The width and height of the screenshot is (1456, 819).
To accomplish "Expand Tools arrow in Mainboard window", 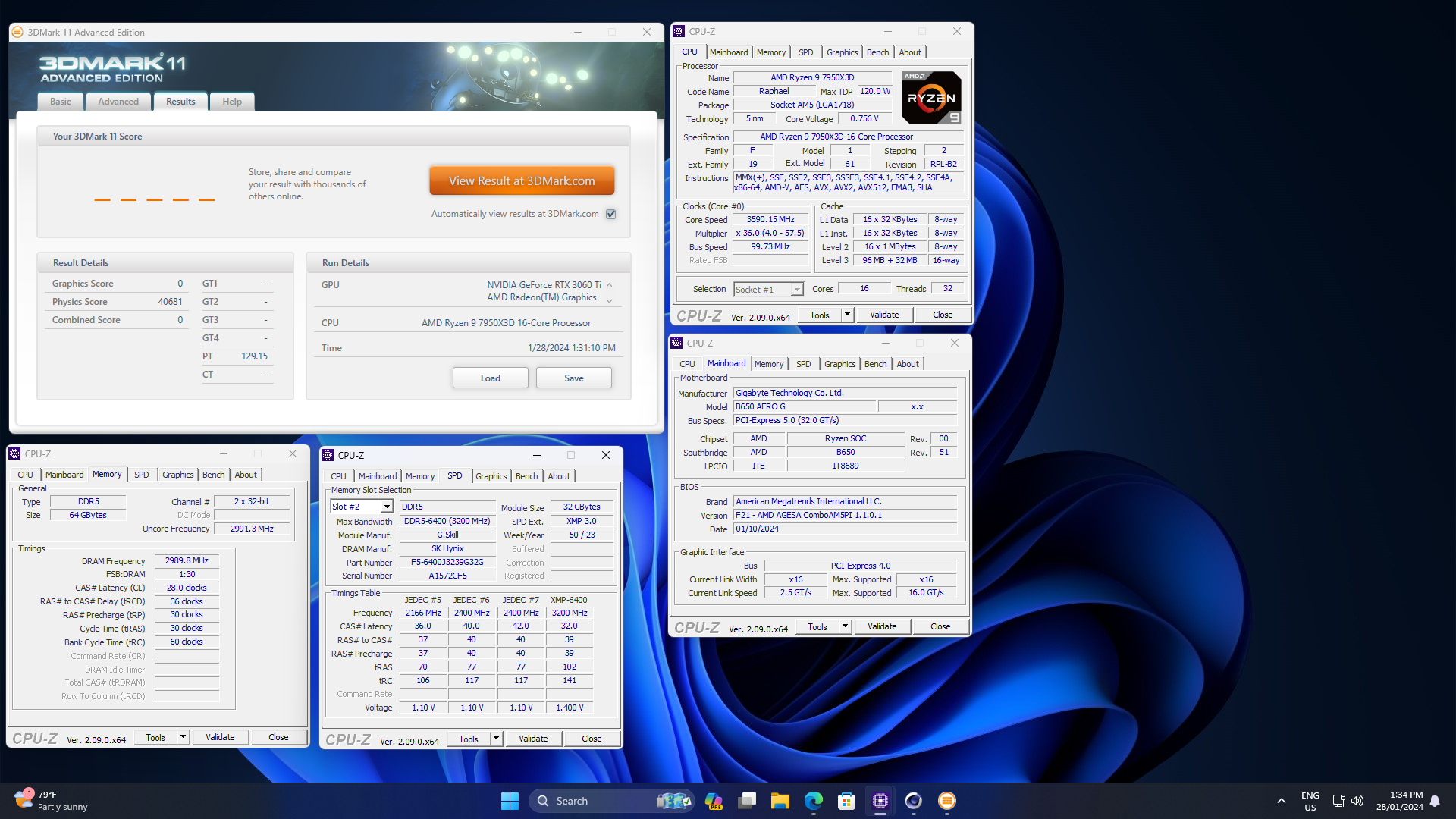I will click(x=845, y=626).
